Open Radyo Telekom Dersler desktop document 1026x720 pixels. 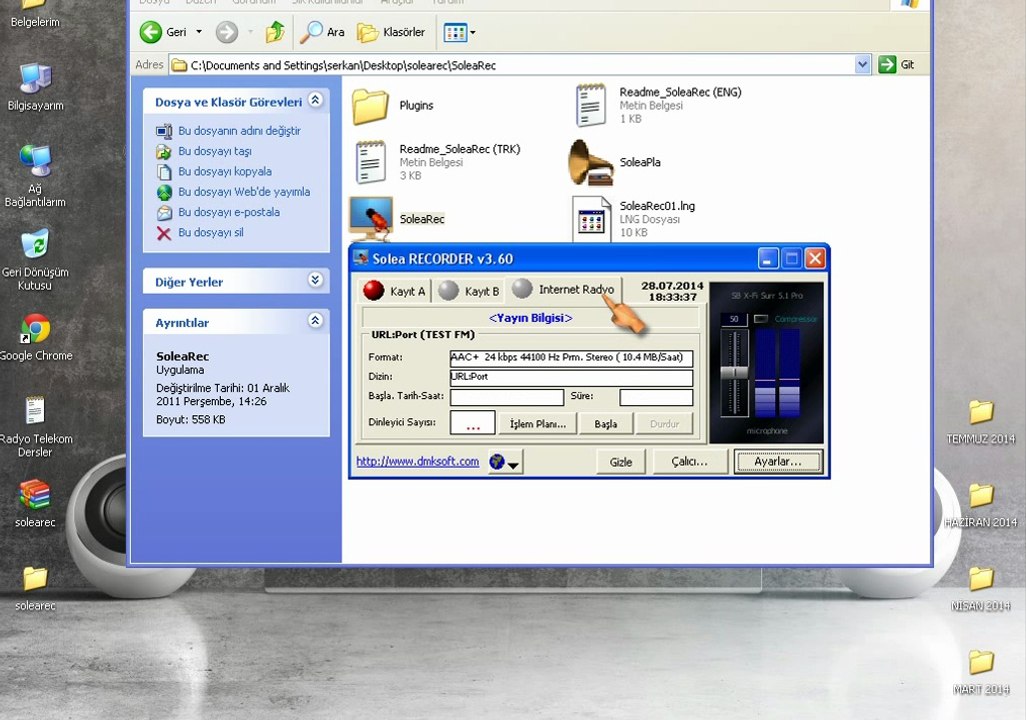35,427
